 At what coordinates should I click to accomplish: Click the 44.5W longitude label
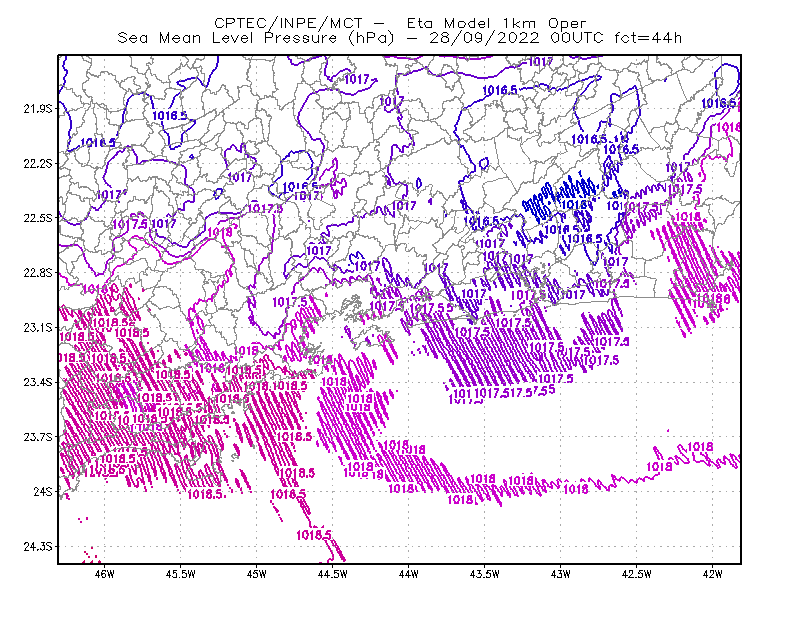333,574
